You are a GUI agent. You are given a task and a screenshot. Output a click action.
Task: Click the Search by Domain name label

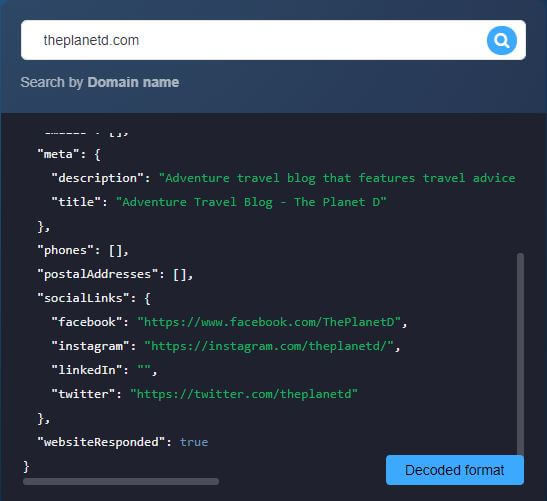pos(100,82)
